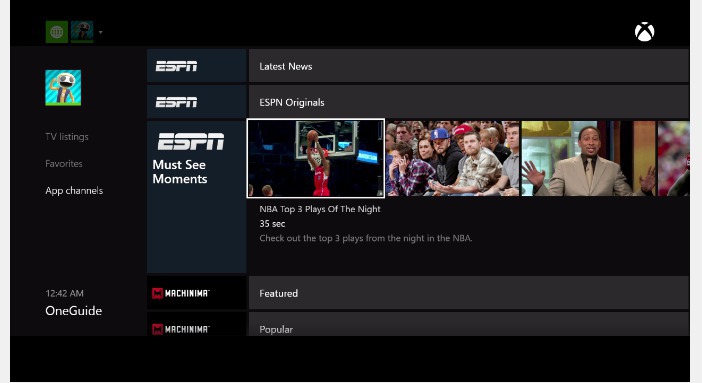Viewport: 702px width, 383px height.
Task: Expand the profile dropdown arrow
Action: click(100, 32)
